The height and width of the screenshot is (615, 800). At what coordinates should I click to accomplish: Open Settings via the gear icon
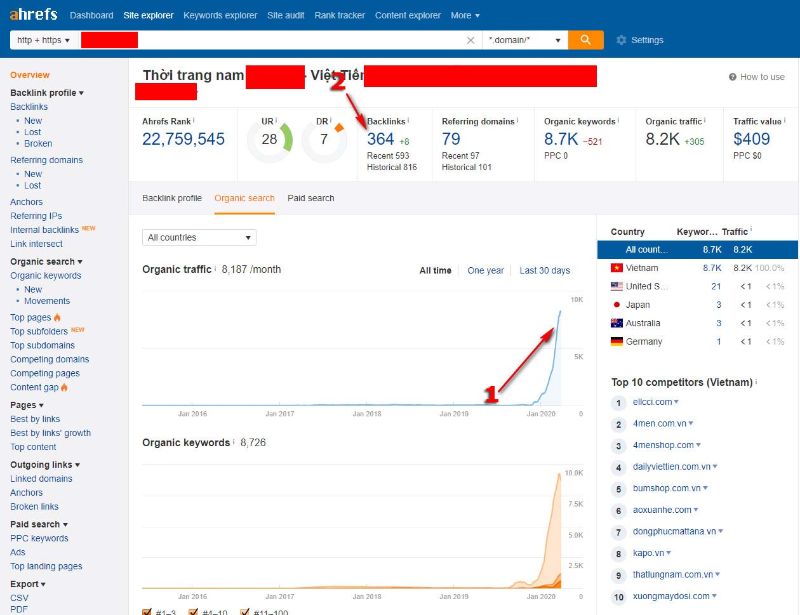621,40
